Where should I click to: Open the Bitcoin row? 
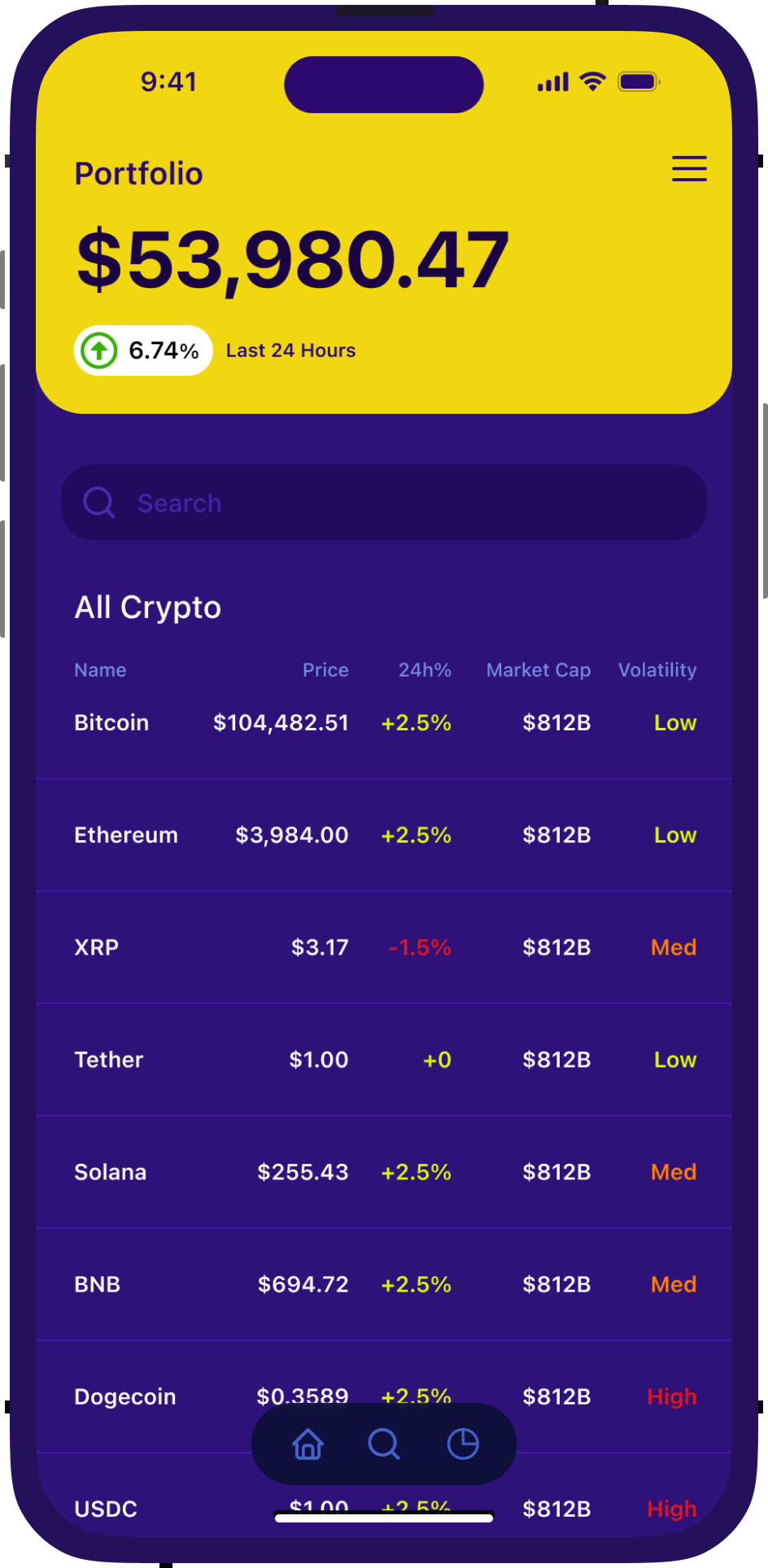tap(111, 723)
